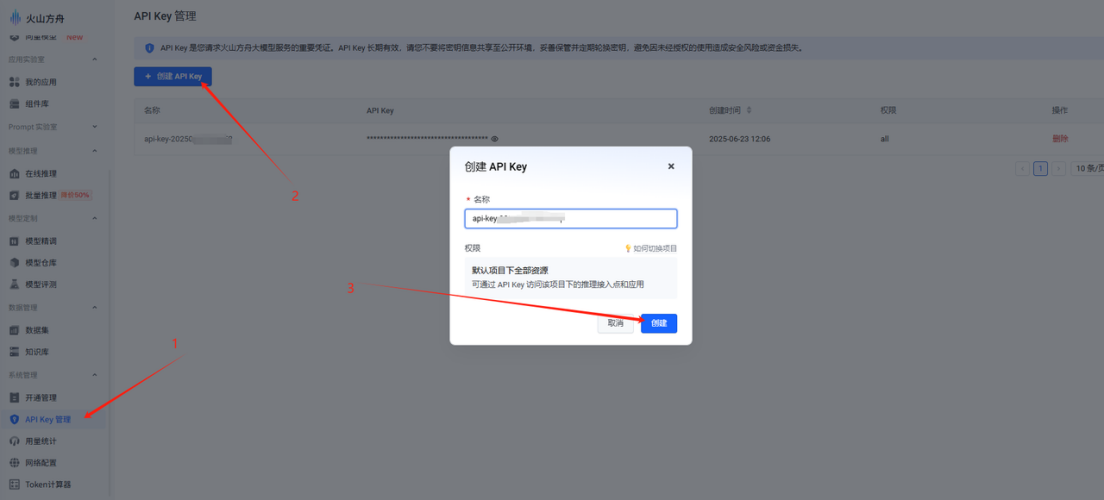Close the 创建 API Key dialog

671,166
